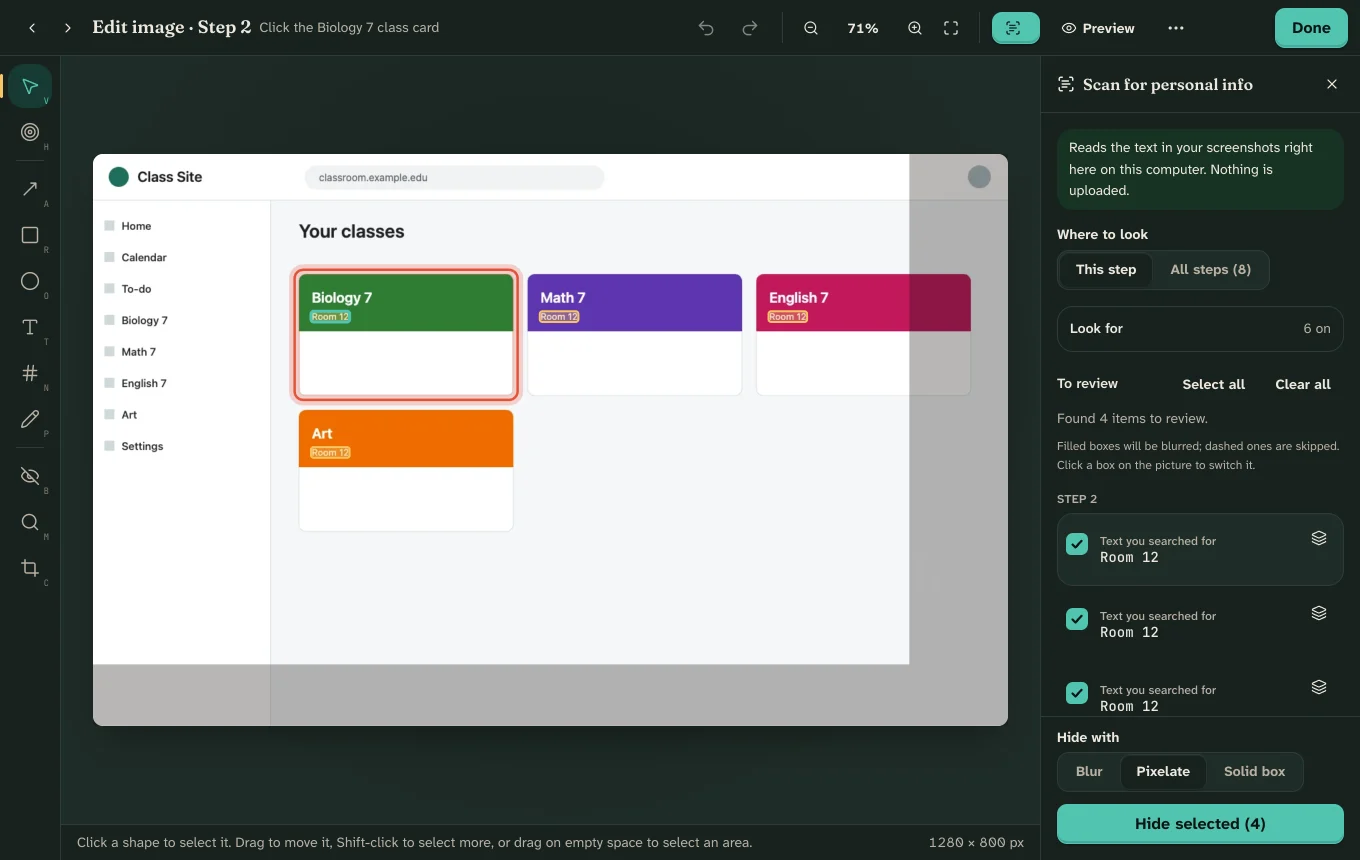Pick the arrow drawing tool
This screenshot has width=1360, height=860.
[30, 189]
